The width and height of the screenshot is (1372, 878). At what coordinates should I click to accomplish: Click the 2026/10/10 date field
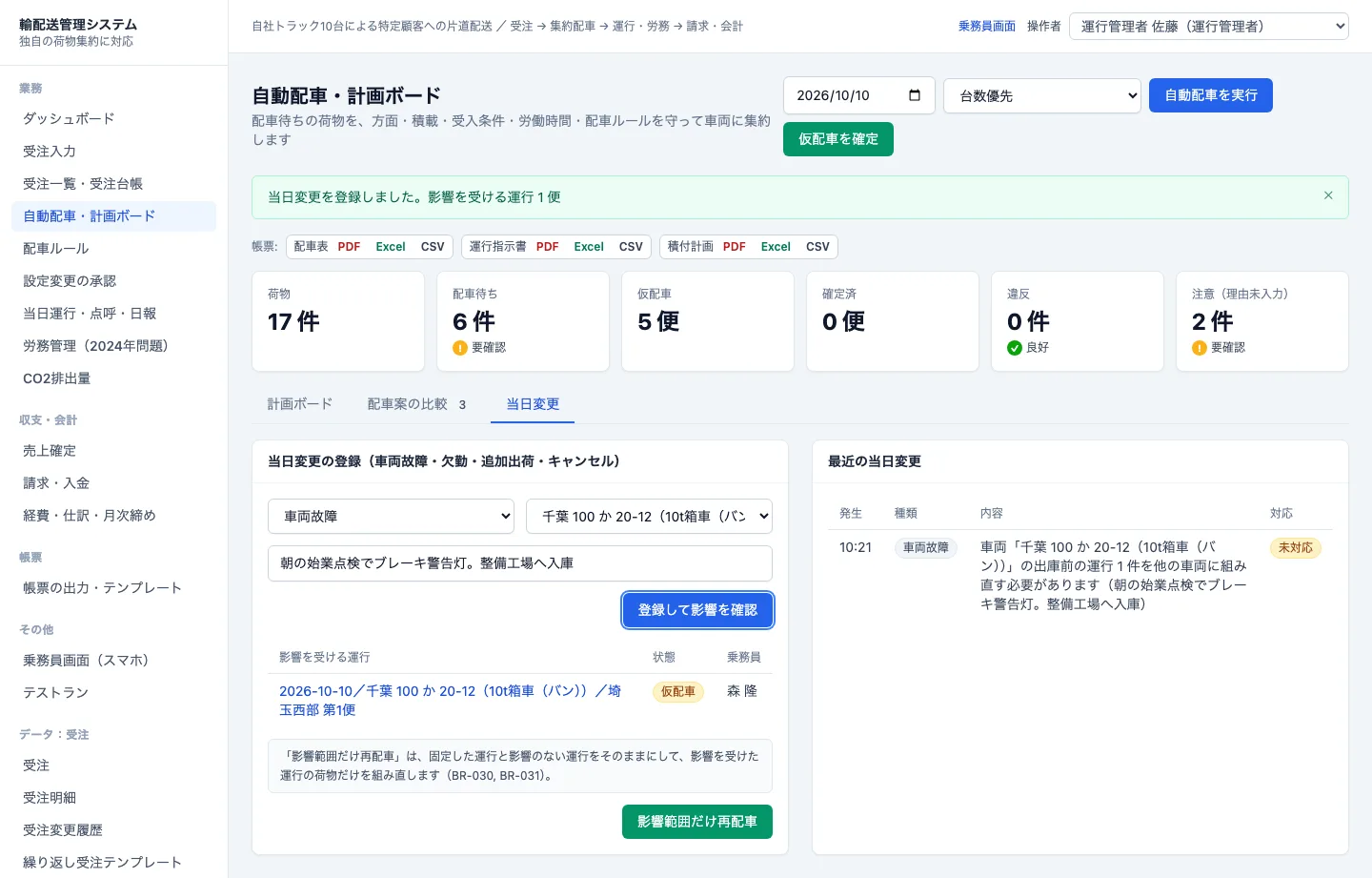pos(859,95)
